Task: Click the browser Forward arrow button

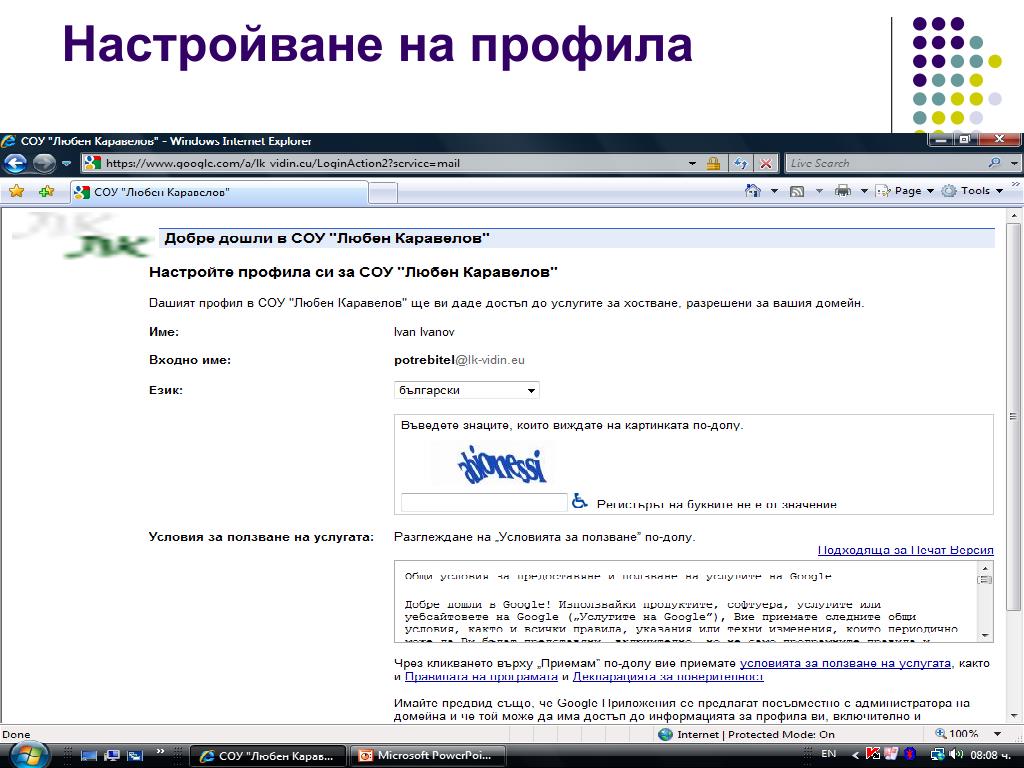Action: (44, 163)
